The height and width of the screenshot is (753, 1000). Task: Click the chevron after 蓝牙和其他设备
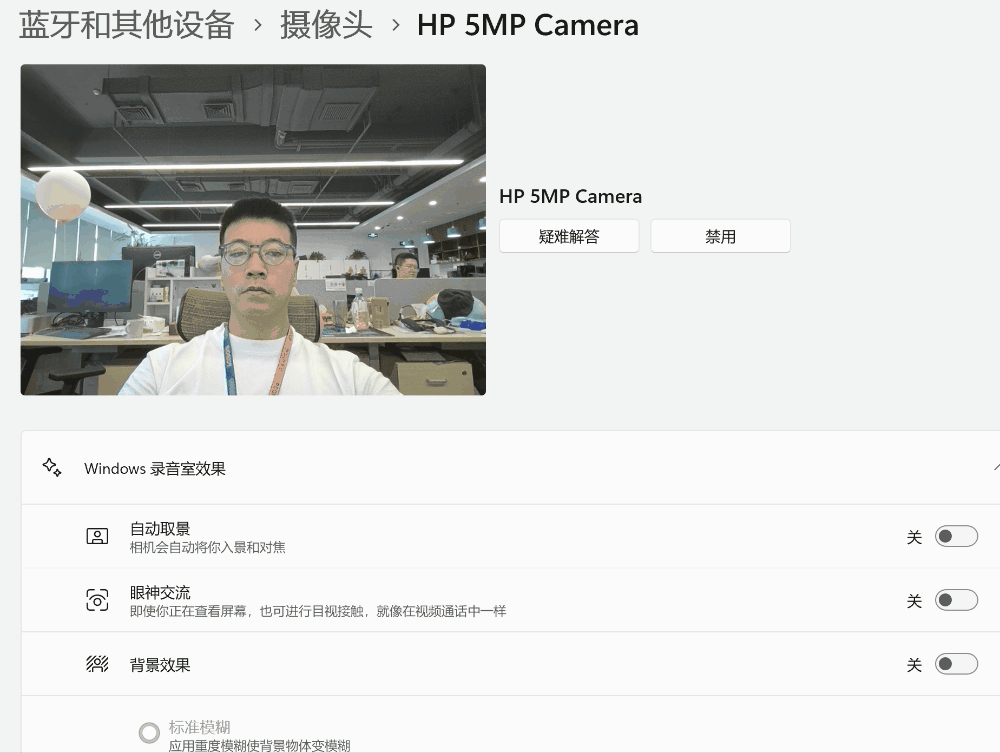point(258,26)
